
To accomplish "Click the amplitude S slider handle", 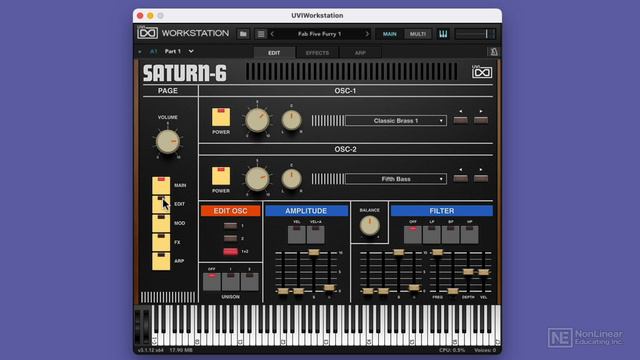I will [x=313, y=252].
